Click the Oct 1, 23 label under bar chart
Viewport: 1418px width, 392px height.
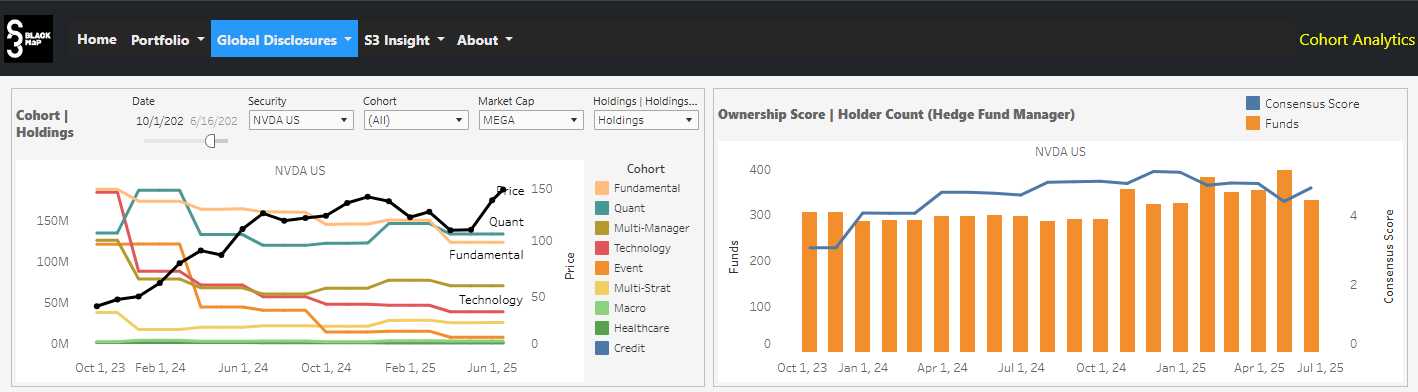click(803, 368)
